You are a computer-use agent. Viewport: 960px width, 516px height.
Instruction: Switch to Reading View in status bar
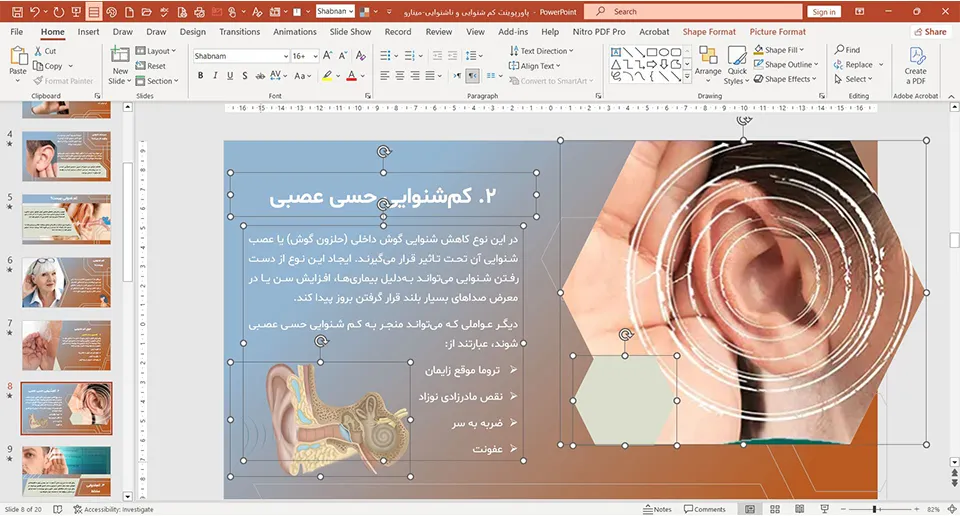tap(800, 509)
